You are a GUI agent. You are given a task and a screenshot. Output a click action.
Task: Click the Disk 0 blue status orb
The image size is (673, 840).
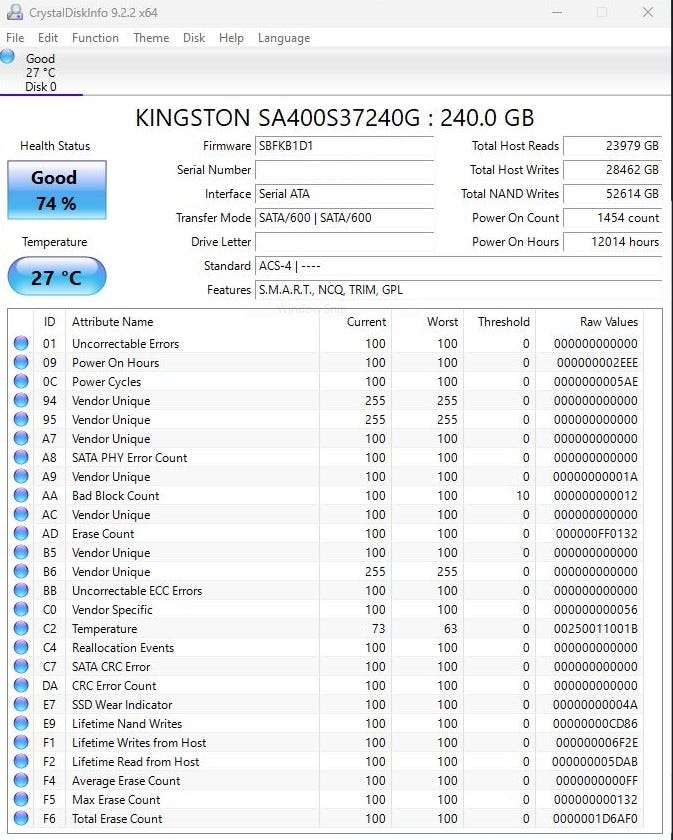coord(8,56)
